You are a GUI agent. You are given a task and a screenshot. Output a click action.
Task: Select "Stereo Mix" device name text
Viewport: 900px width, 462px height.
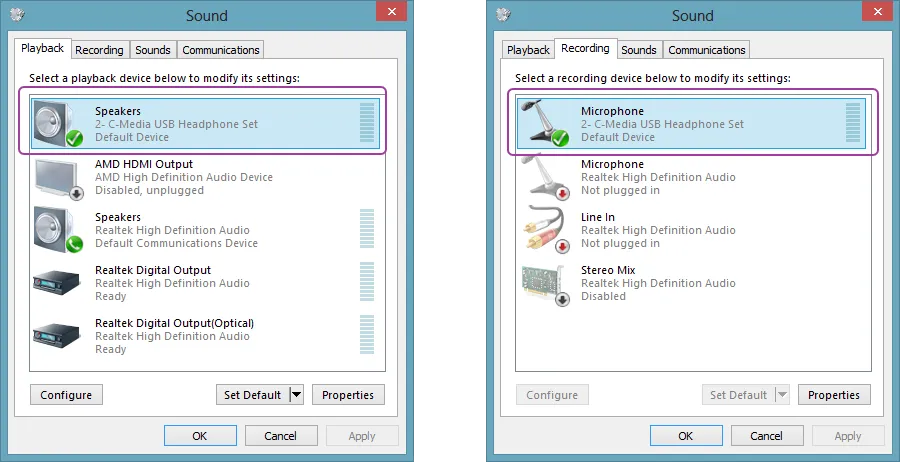click(x=608, y=270)
